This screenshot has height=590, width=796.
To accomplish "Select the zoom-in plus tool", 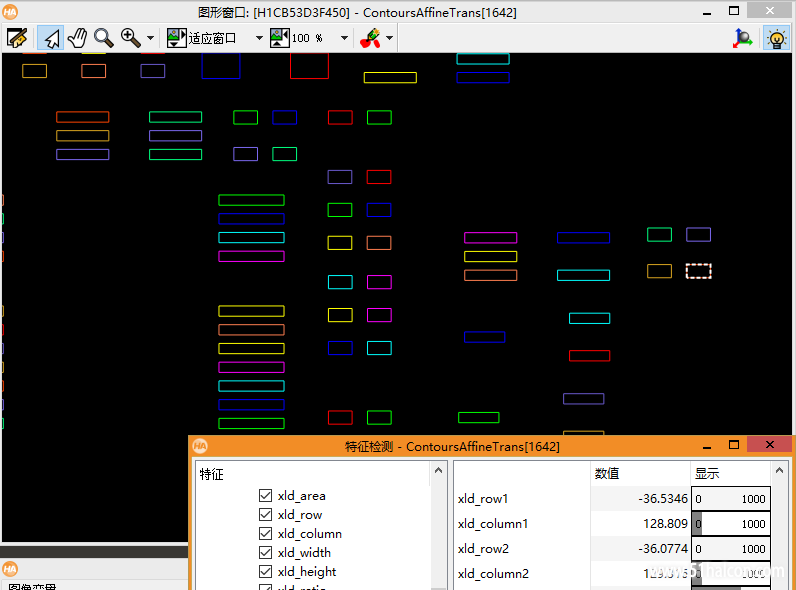I will [x=130, y=38].
